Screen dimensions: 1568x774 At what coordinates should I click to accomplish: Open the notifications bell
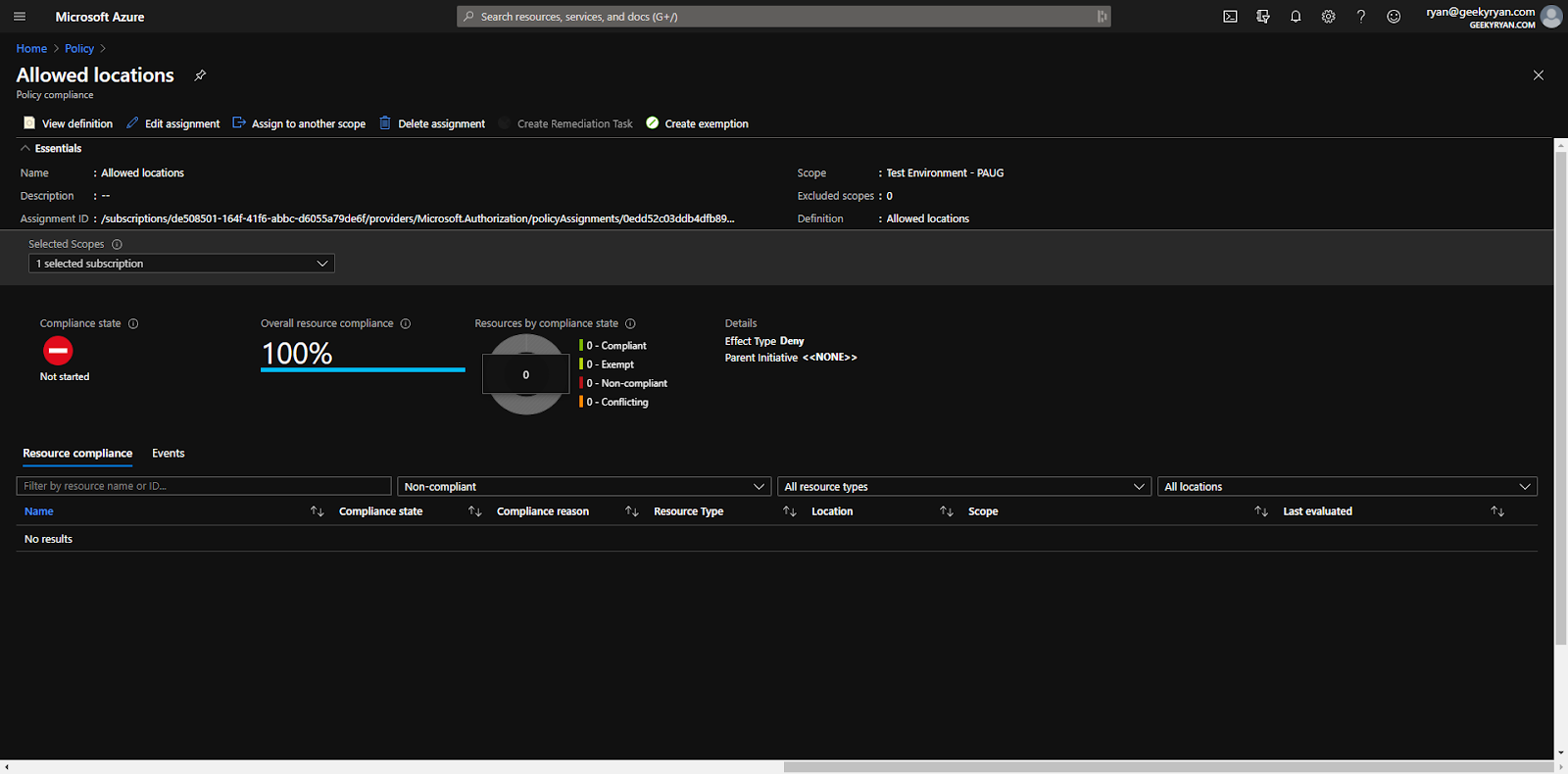(x=1296, y=17)
